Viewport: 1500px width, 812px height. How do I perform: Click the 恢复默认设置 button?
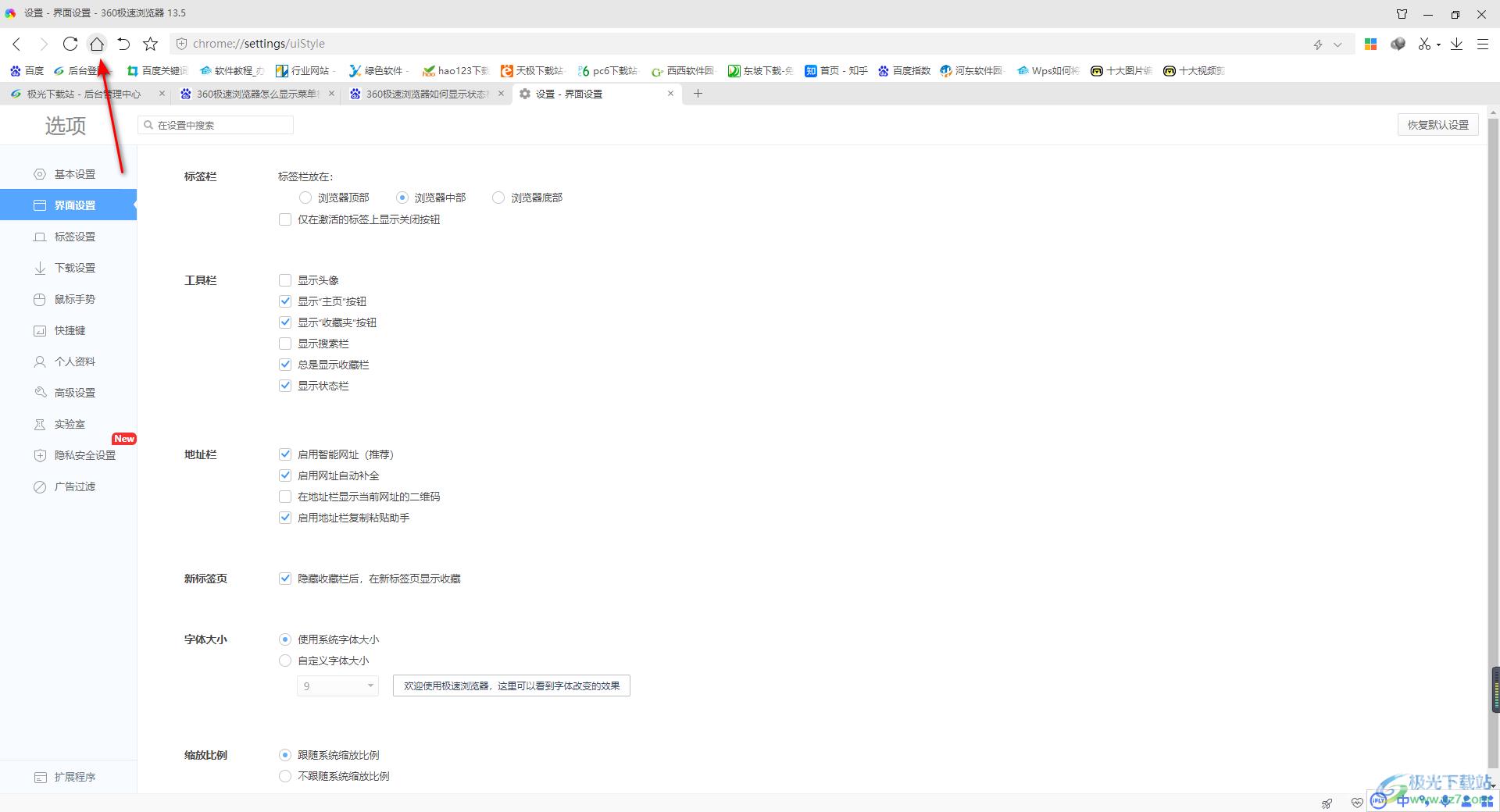coord(1437,125)
